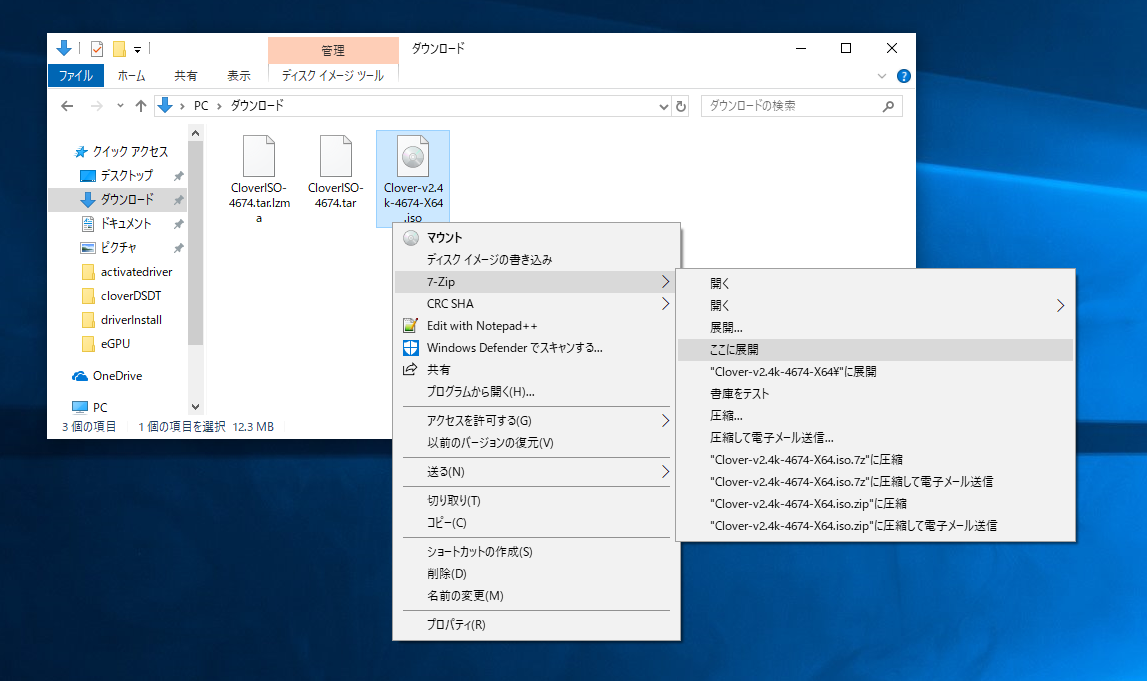This screenshot has width=1147, height=681.
Task: Choose "Clover-v2.4k-4674-X64.iso.zip"に圧縮
Action: (x=875, y=503)
